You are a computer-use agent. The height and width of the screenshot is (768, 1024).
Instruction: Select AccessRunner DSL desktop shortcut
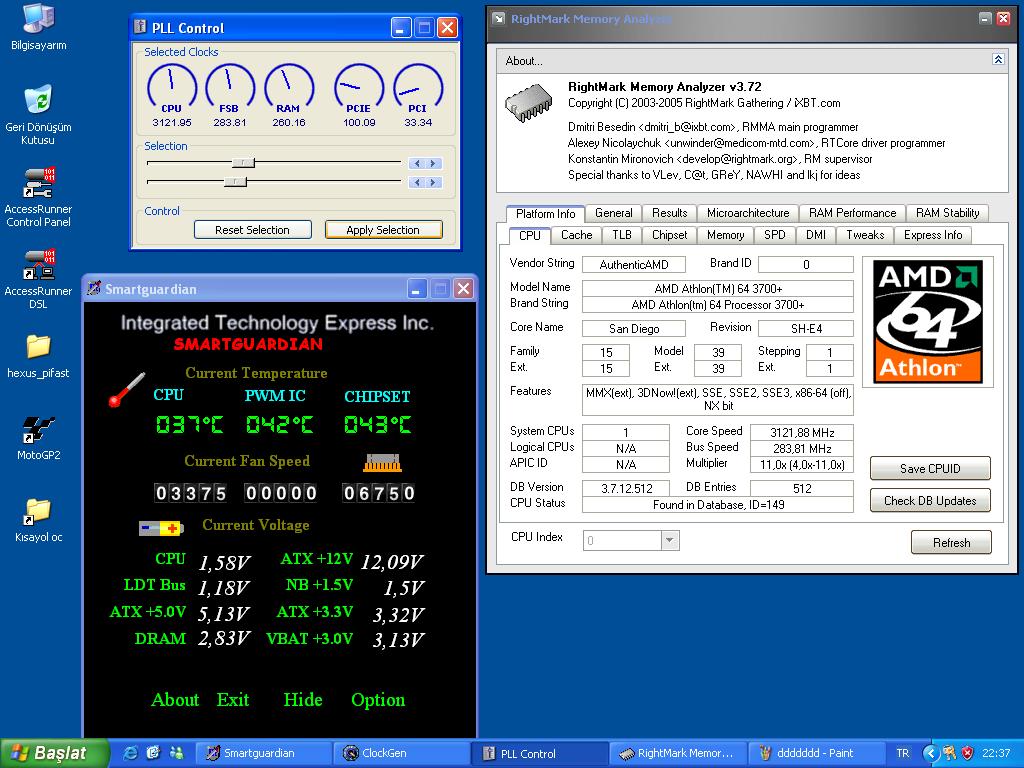[38, 280]
